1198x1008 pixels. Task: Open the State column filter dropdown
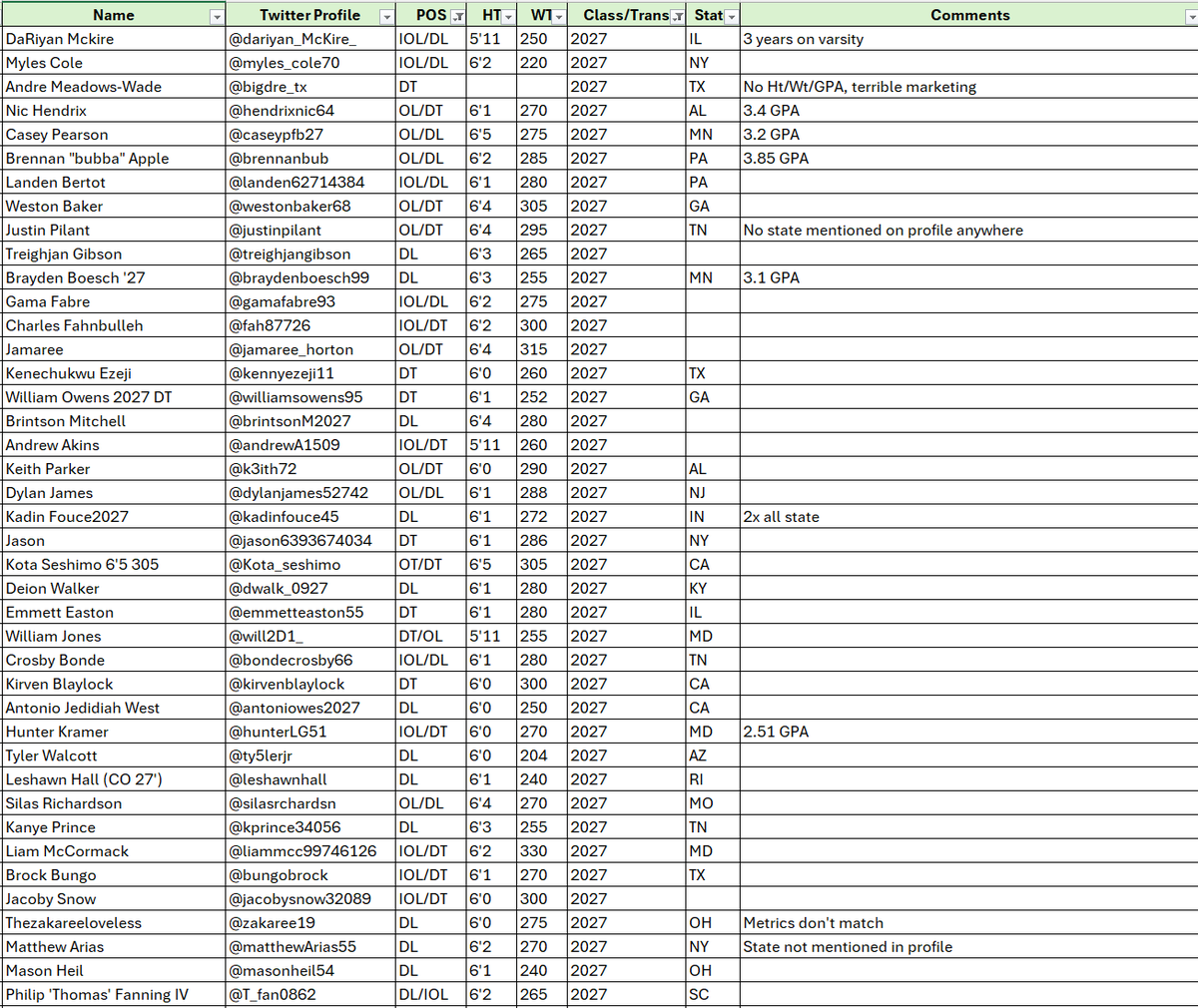(732, 17)
